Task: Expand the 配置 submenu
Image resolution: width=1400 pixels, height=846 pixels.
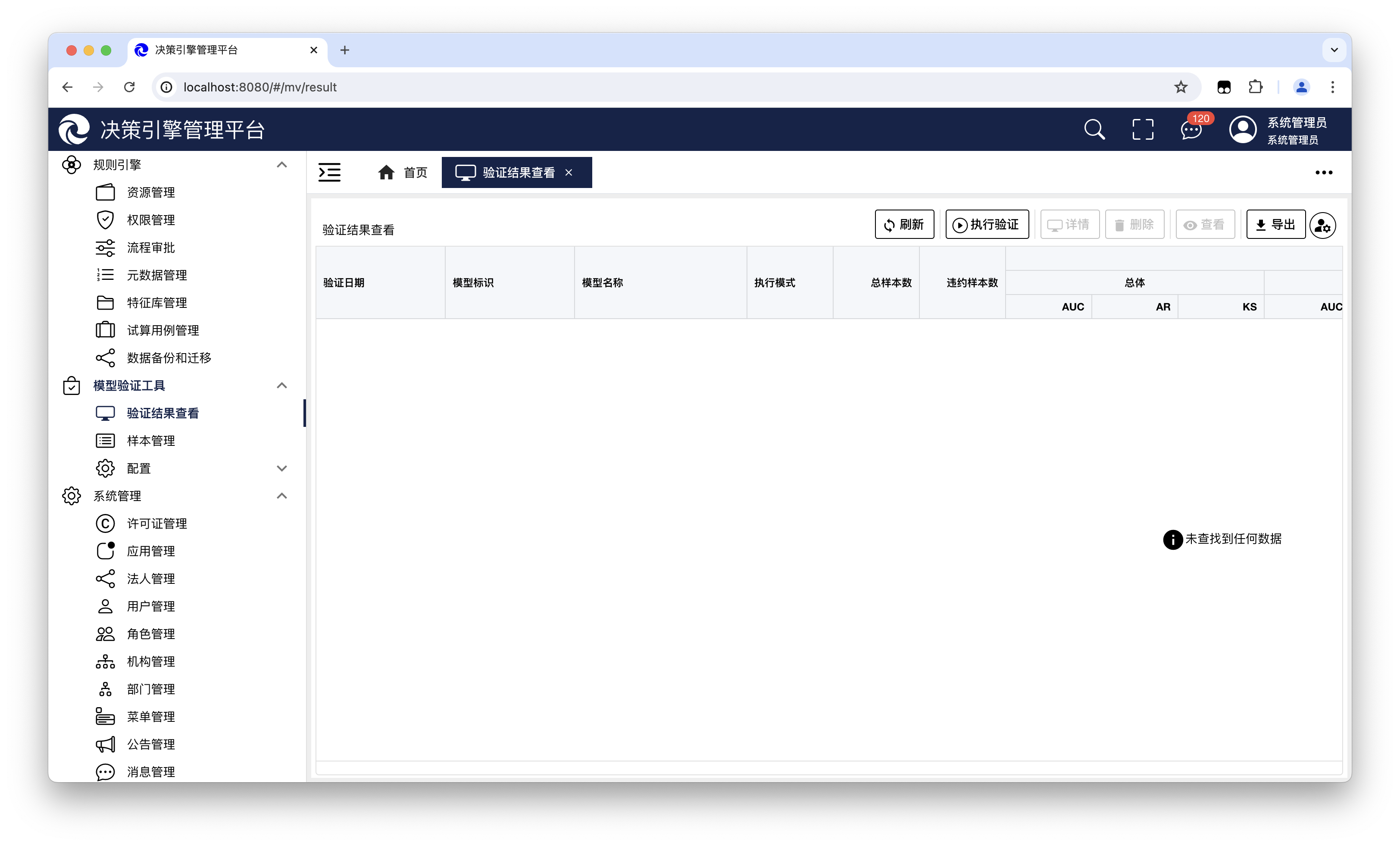Action: pyautogui.click(x=281, y=468)
